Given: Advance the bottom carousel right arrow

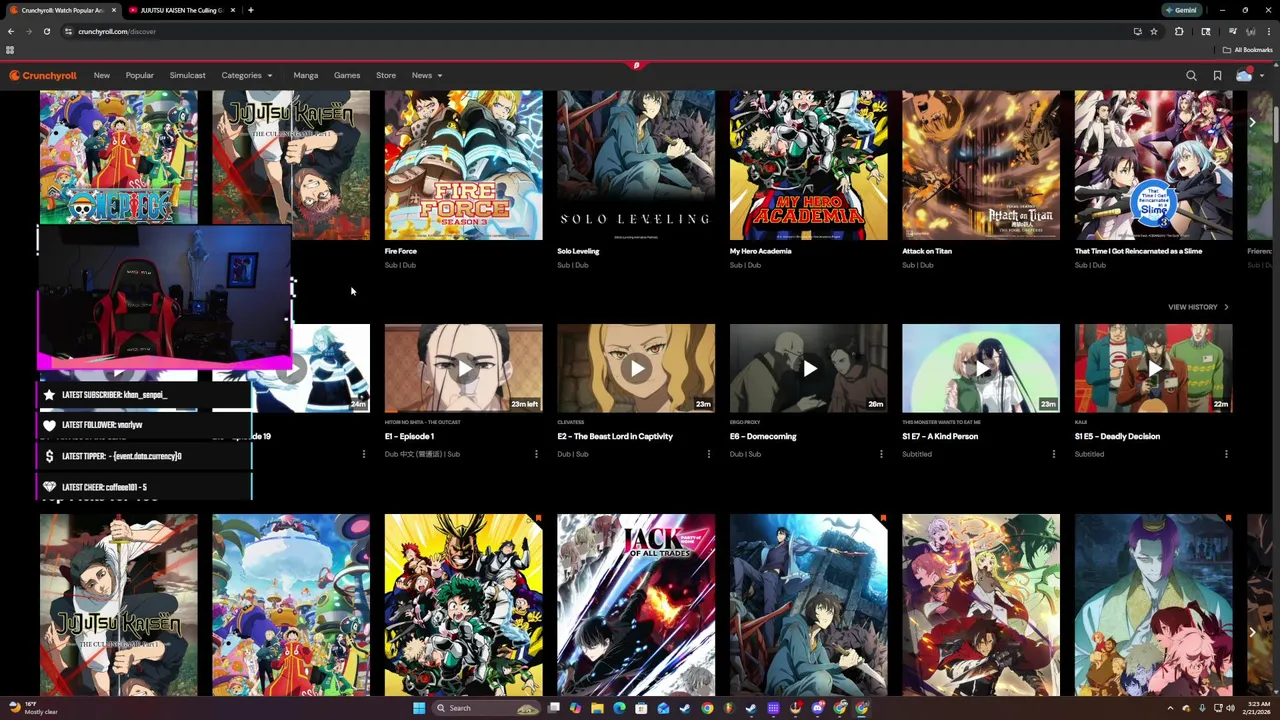Looking at the screenshot, I should [x=1252, y=632].
